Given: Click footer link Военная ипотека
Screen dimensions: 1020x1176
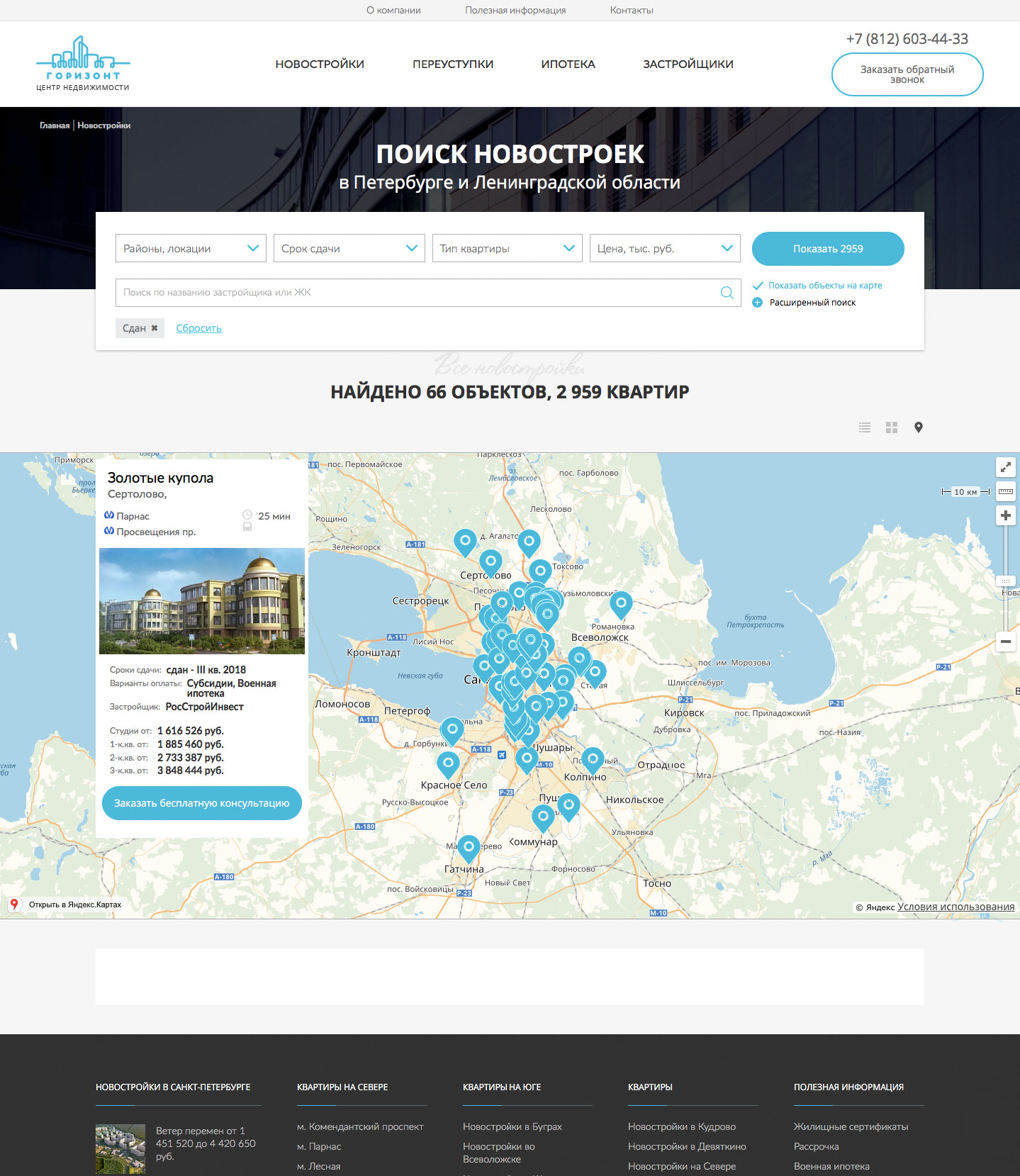Looking at the screenshot, I should point(831,1166).
